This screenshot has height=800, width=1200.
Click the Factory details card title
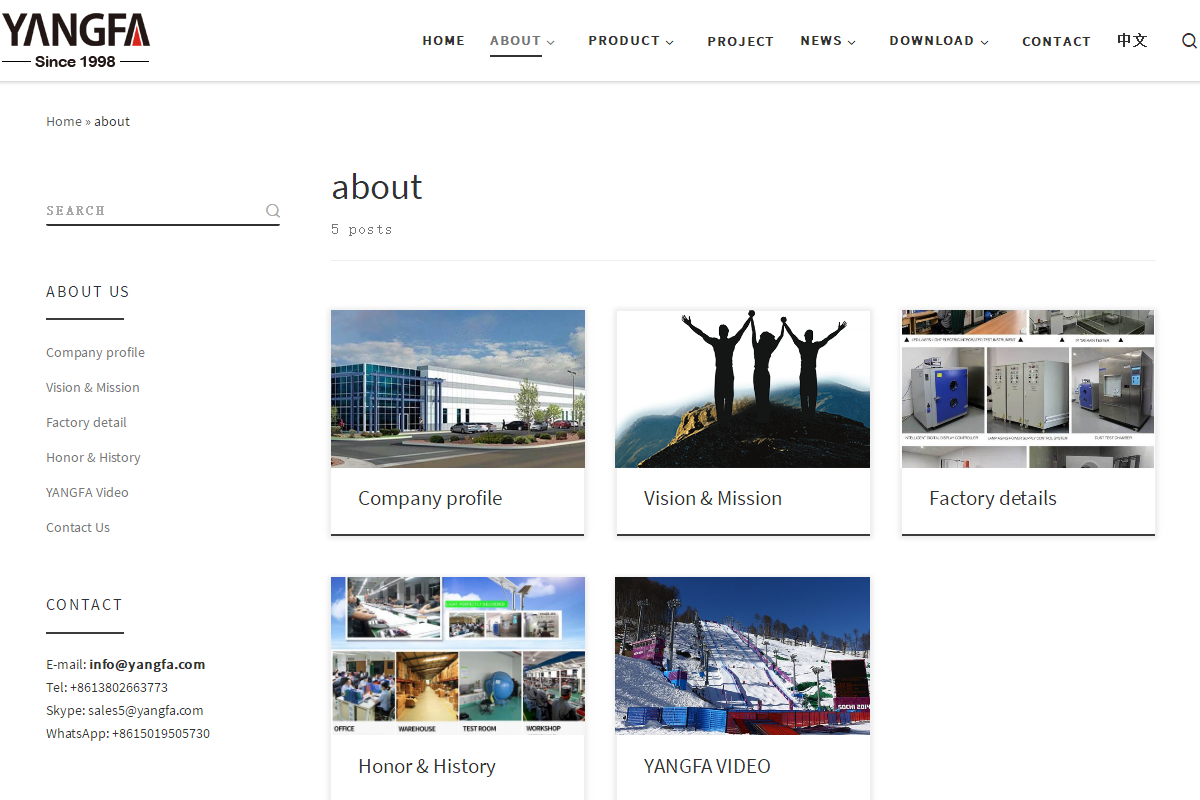pyautogui.click(x=993, y=498)
